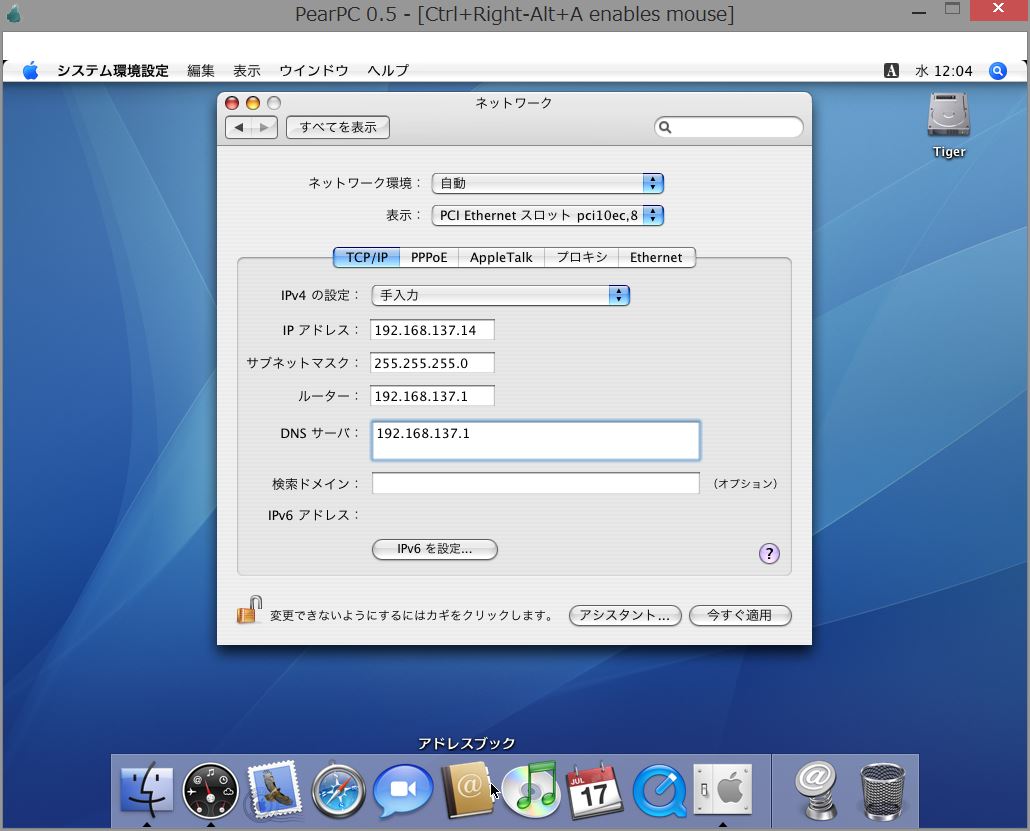Open iChat from the Dock
The height and width of the screenshot is (831, 1030).
(403, 790)
